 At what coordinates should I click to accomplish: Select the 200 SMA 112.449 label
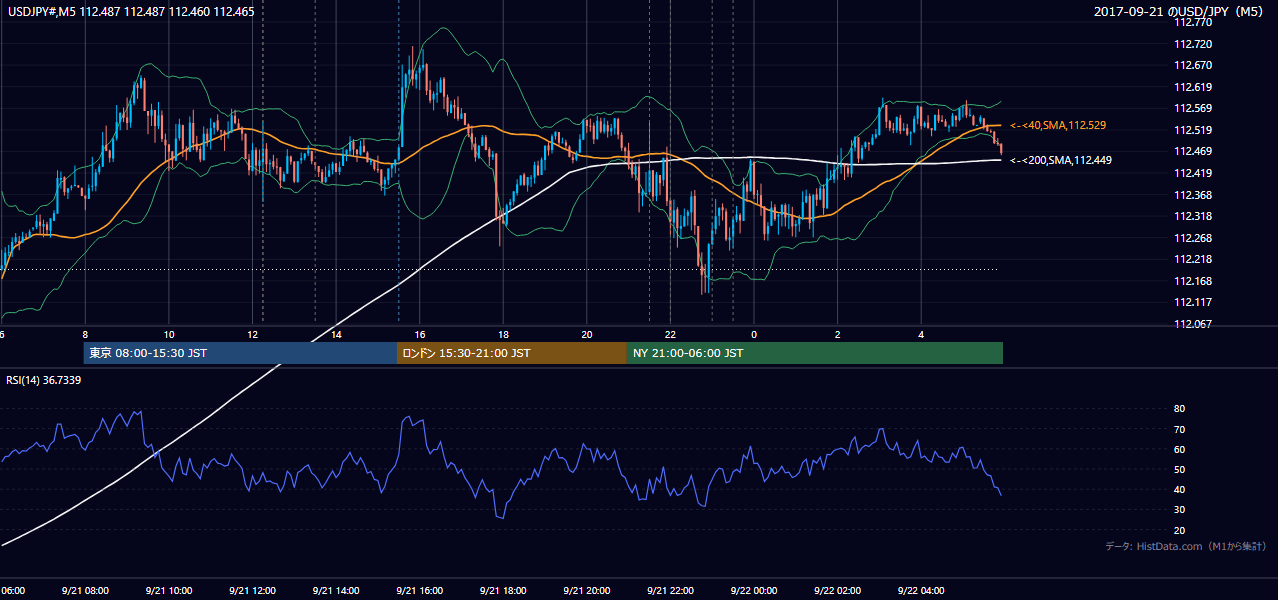1061,160
